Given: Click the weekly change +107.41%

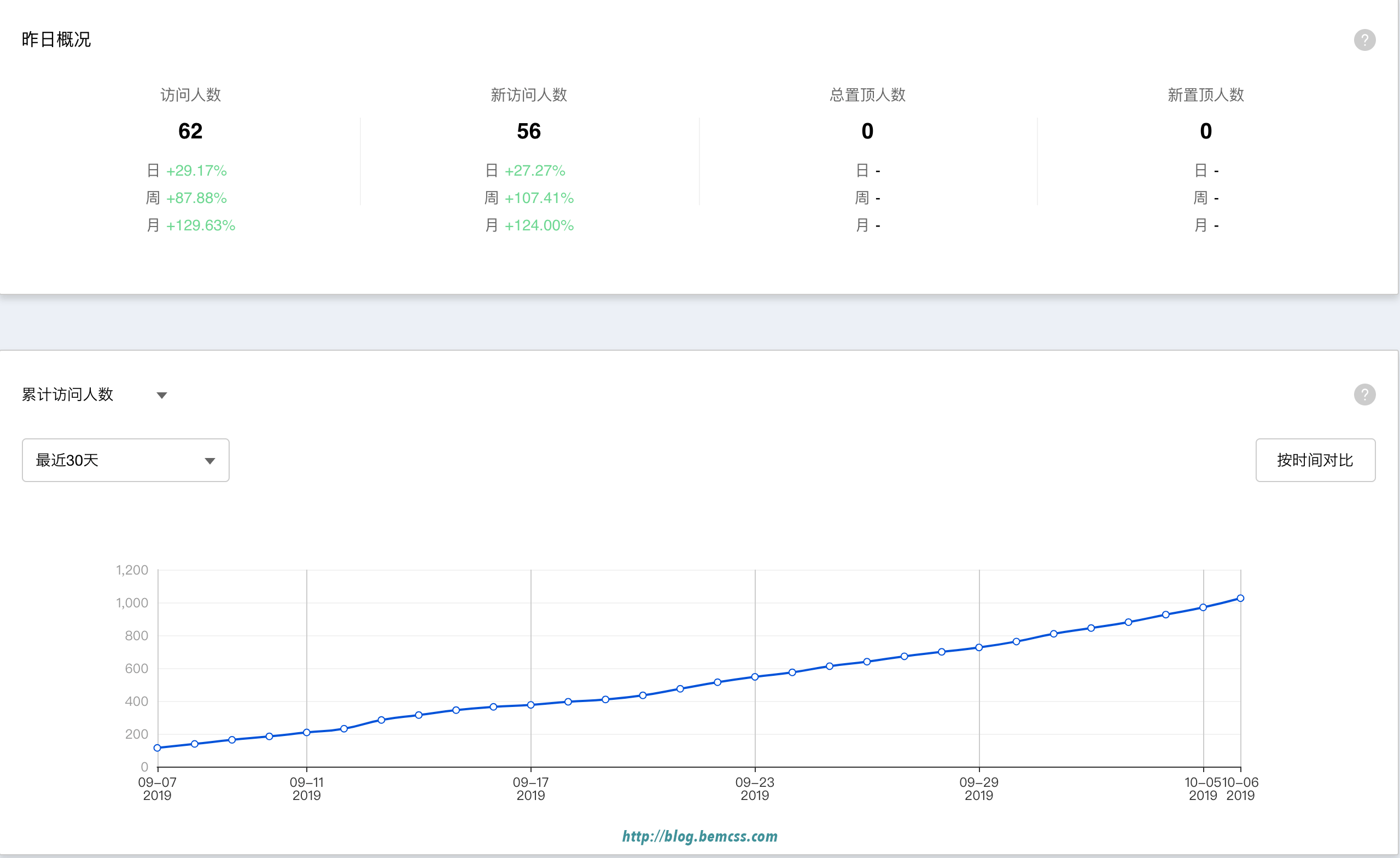Looking at the screenshot, I should tap(539, 198).
